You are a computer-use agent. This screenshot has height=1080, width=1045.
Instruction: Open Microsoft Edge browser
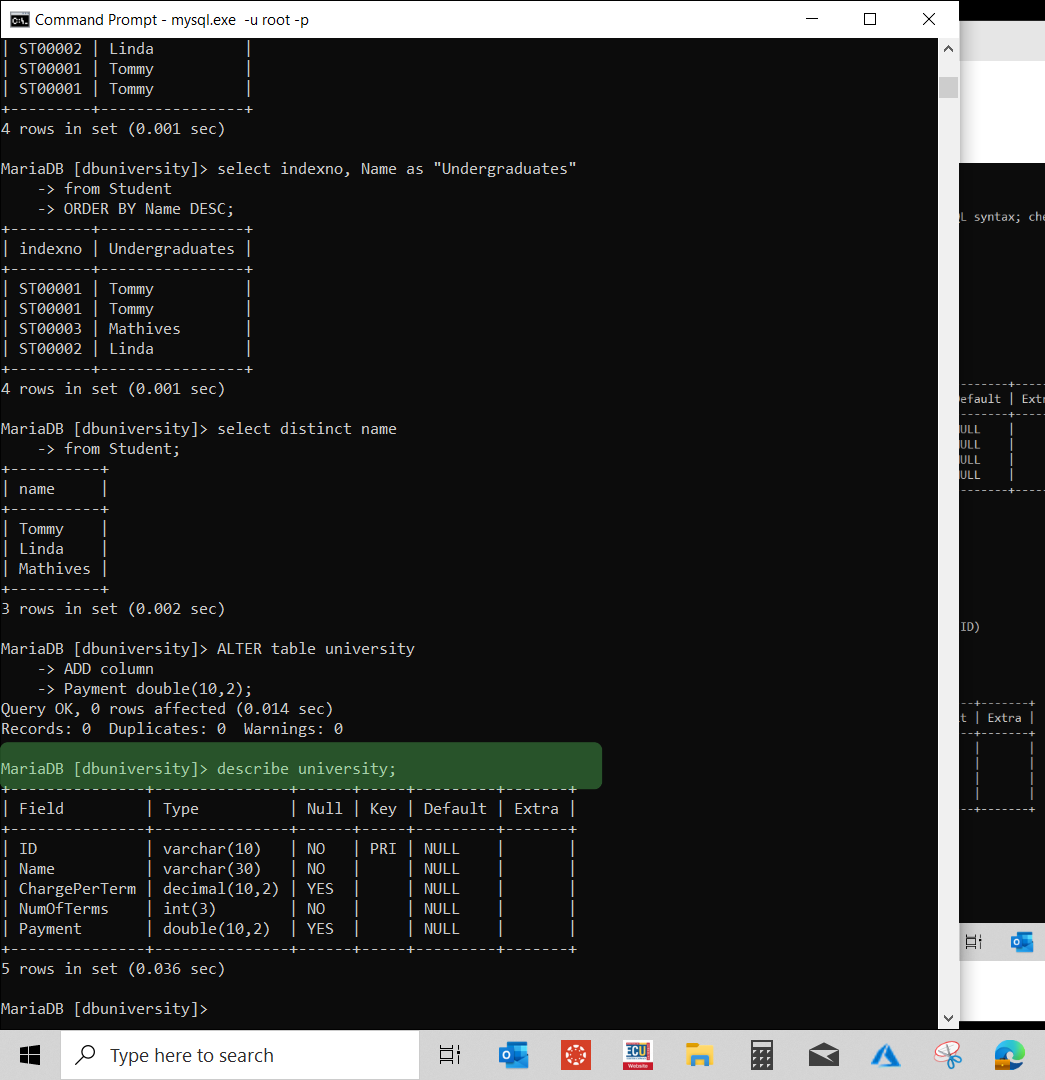point(1009,1055)
